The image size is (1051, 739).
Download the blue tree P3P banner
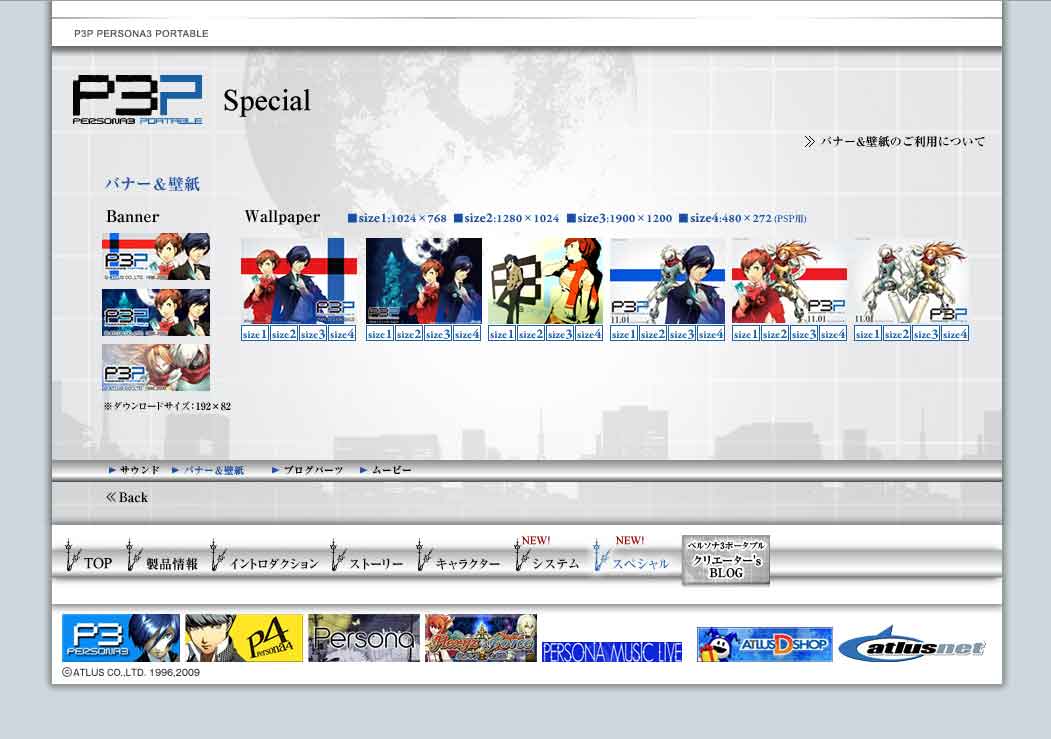[x=156, y=312]
